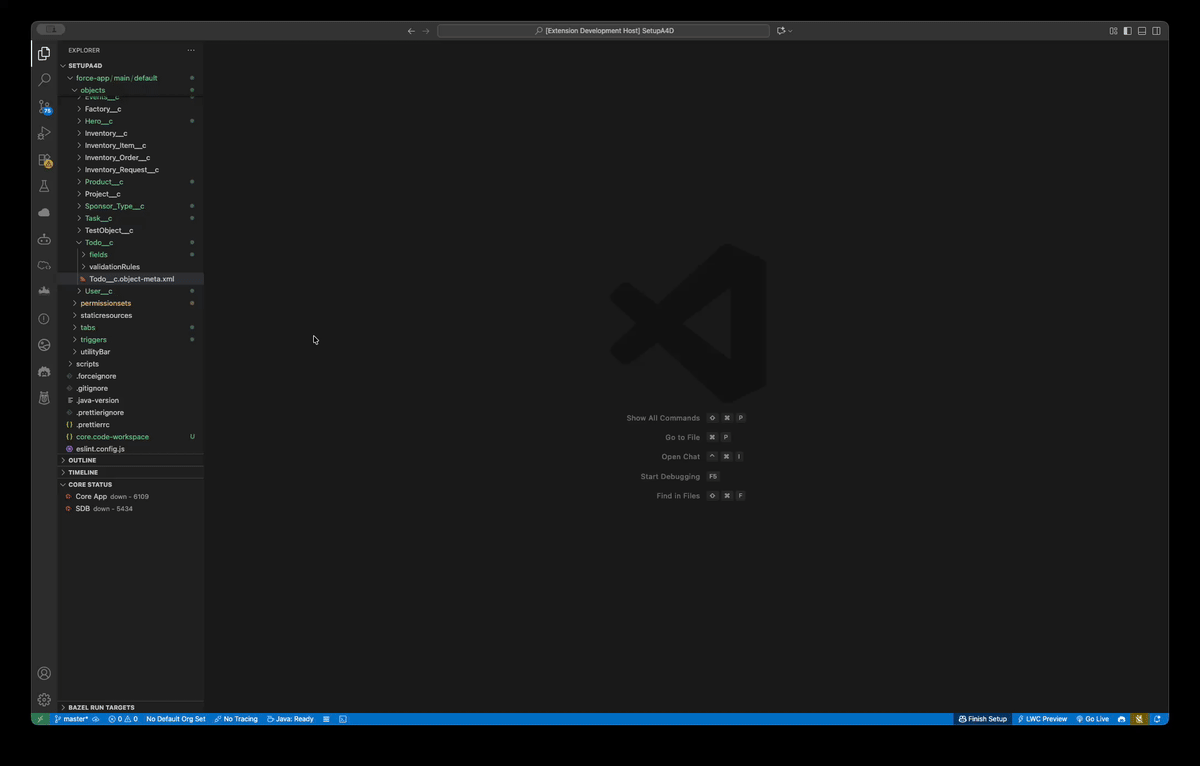Open the Search view in activity bar

click(x=44, y=80)
